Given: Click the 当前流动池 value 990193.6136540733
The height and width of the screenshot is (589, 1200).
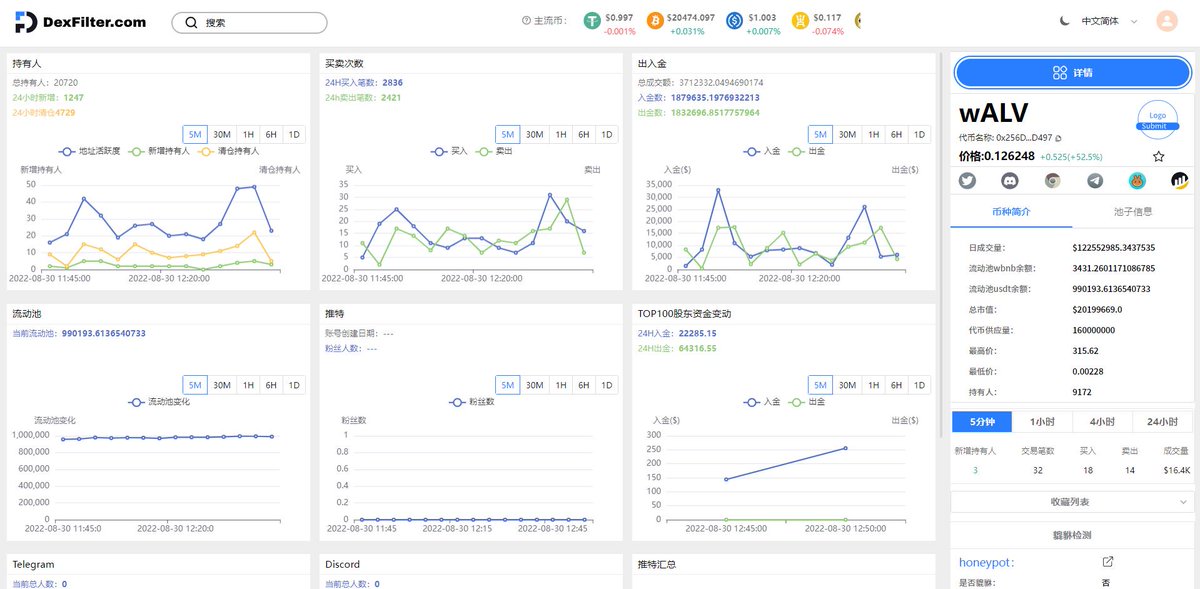Looking at the screenshot, I should point(103,333).
